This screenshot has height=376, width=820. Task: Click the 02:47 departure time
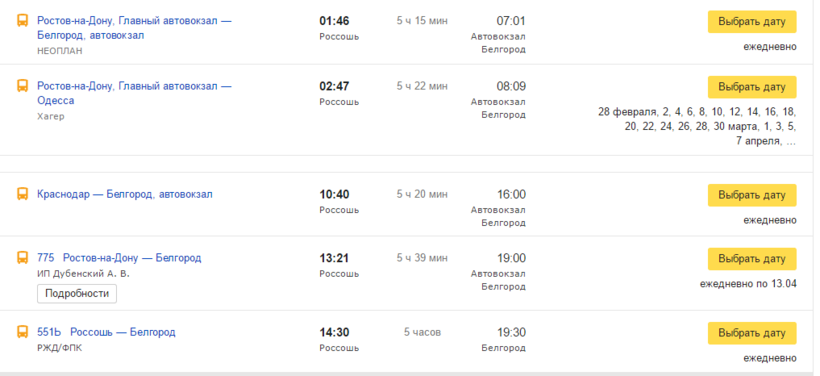click(334, 86)
